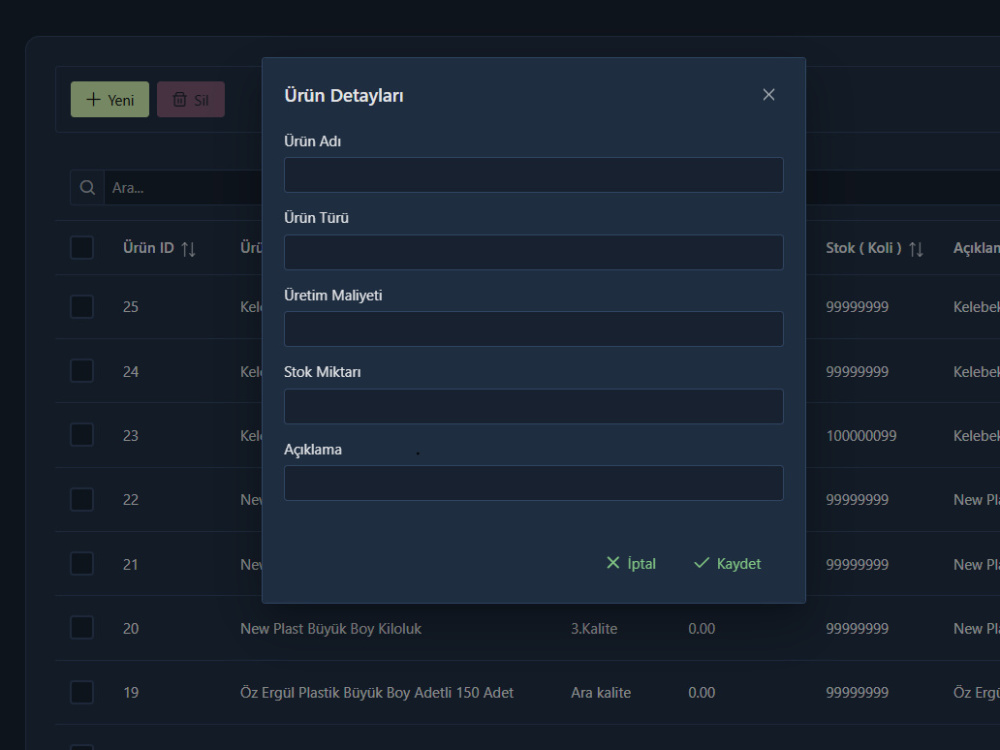Tick the checkbox for ID 19
This screenshot has width=1000, height=750.
pos(82,692)
